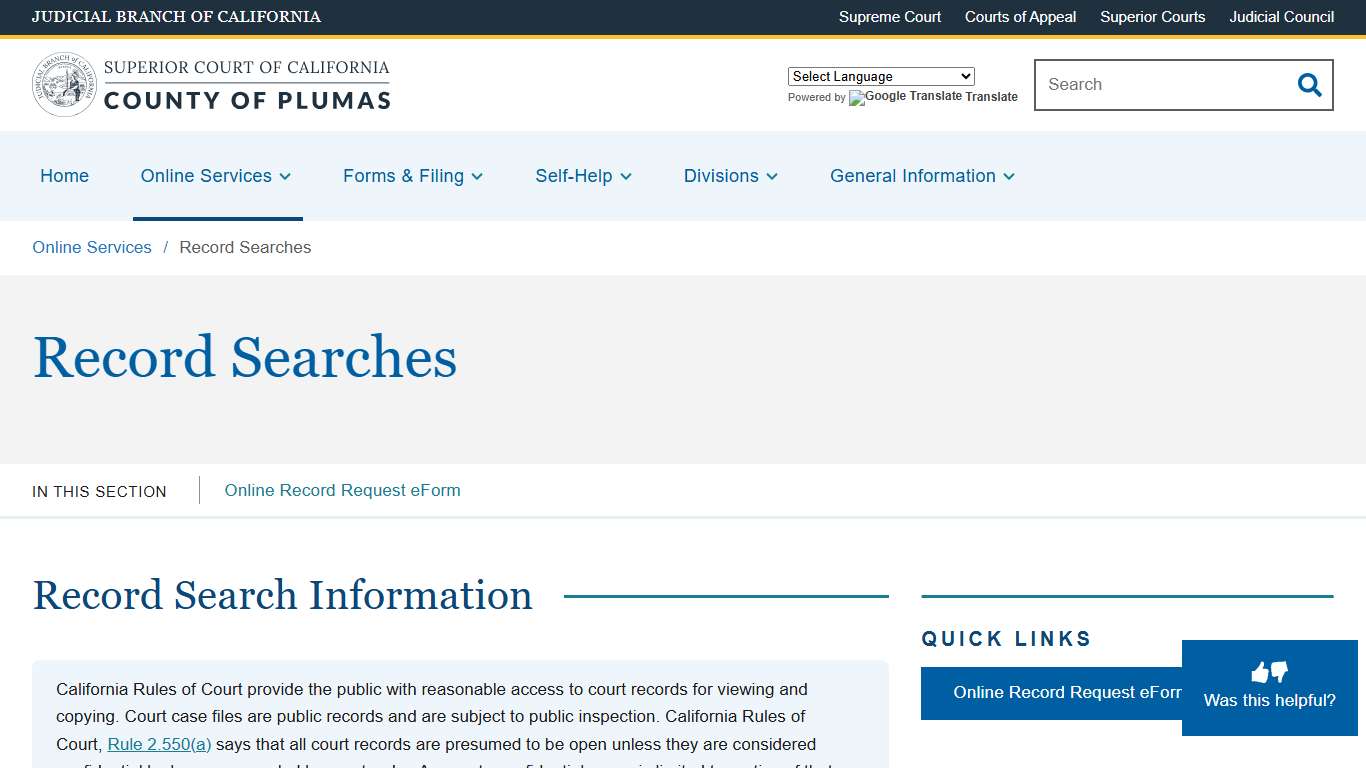Open Online Record Request eForm in section nav
Screen dimensions: 1366x768
pyautogui.click(x=341, y=490)
